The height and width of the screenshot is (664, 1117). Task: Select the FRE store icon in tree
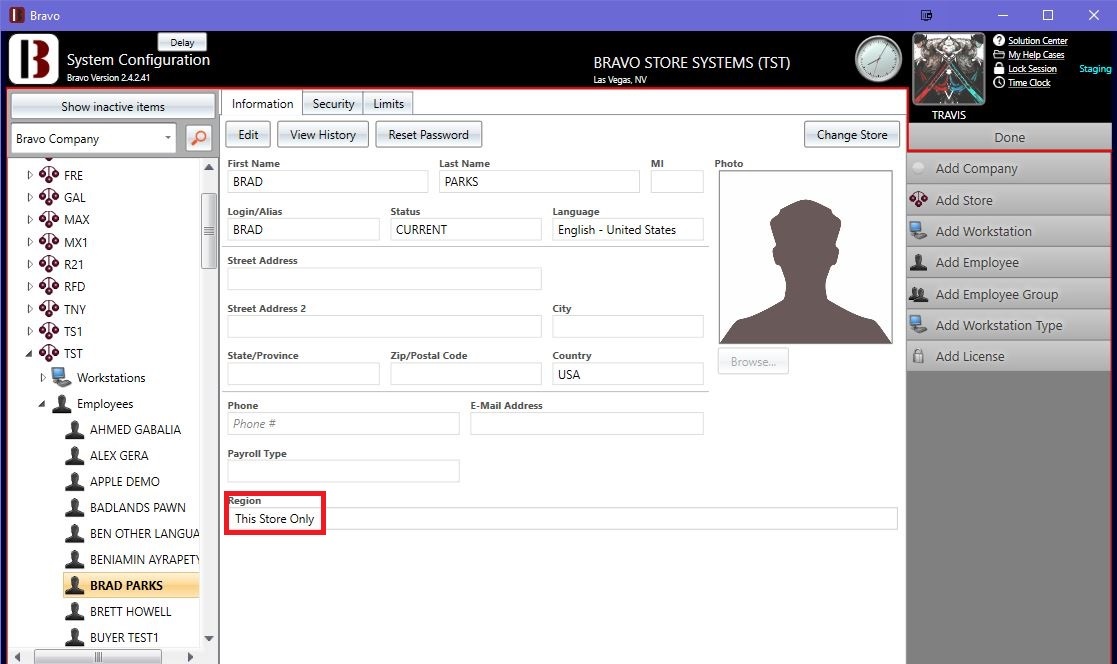click(49, 175)
